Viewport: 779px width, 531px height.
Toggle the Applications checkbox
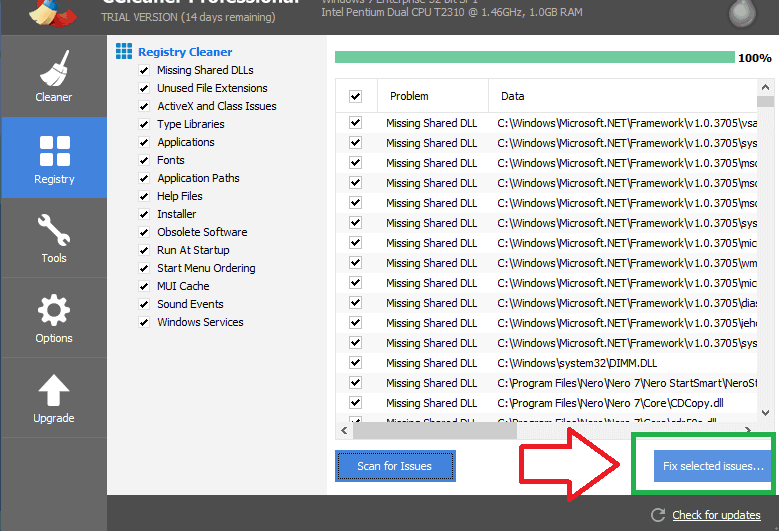[144, 142]
